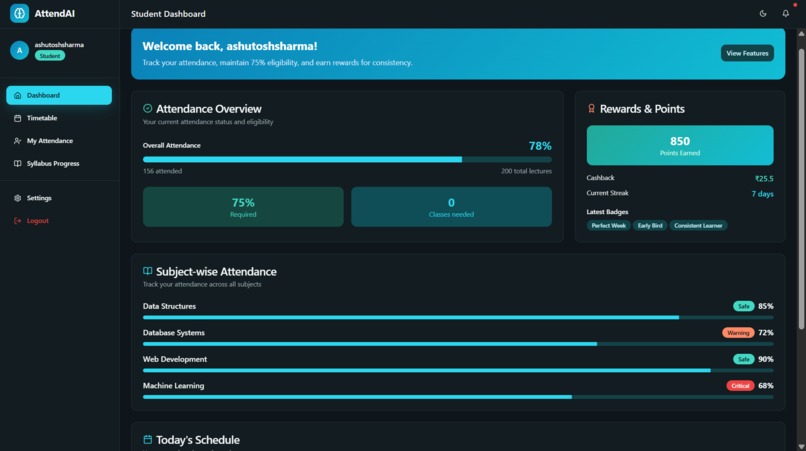Click the Critical badge for Machine Learning

(740, 386)
